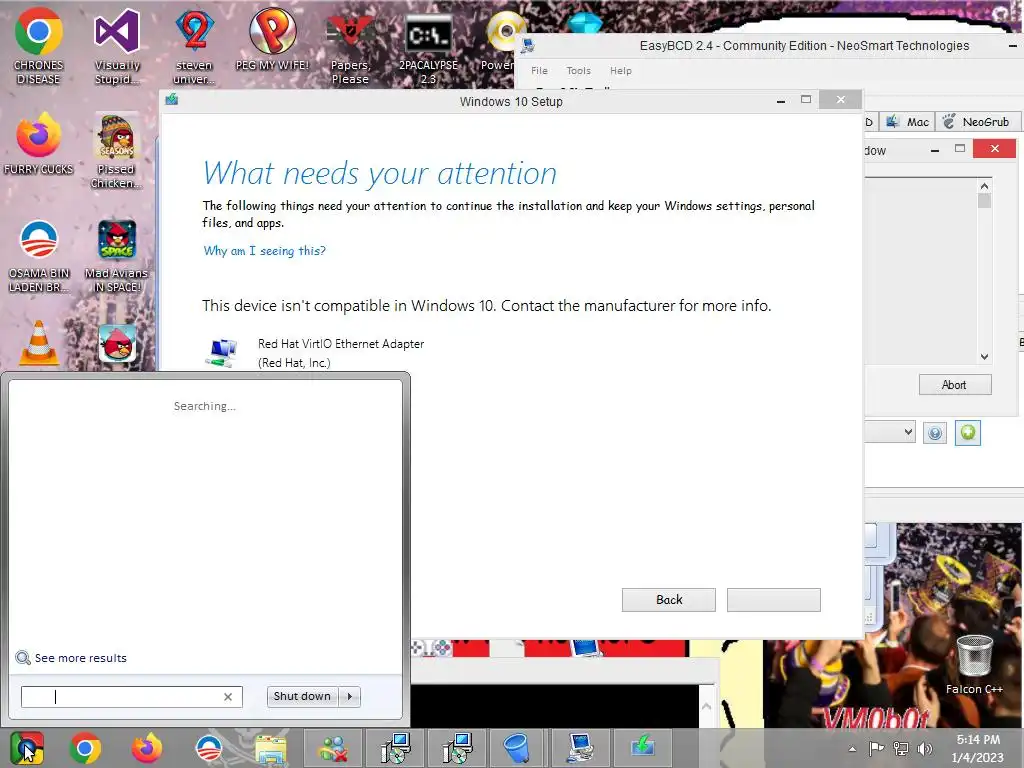Open the Chrome icon labeled CHRONES DISEASE
The height and width of the screenshot is (768, 1024).
[x=39, y=46]
